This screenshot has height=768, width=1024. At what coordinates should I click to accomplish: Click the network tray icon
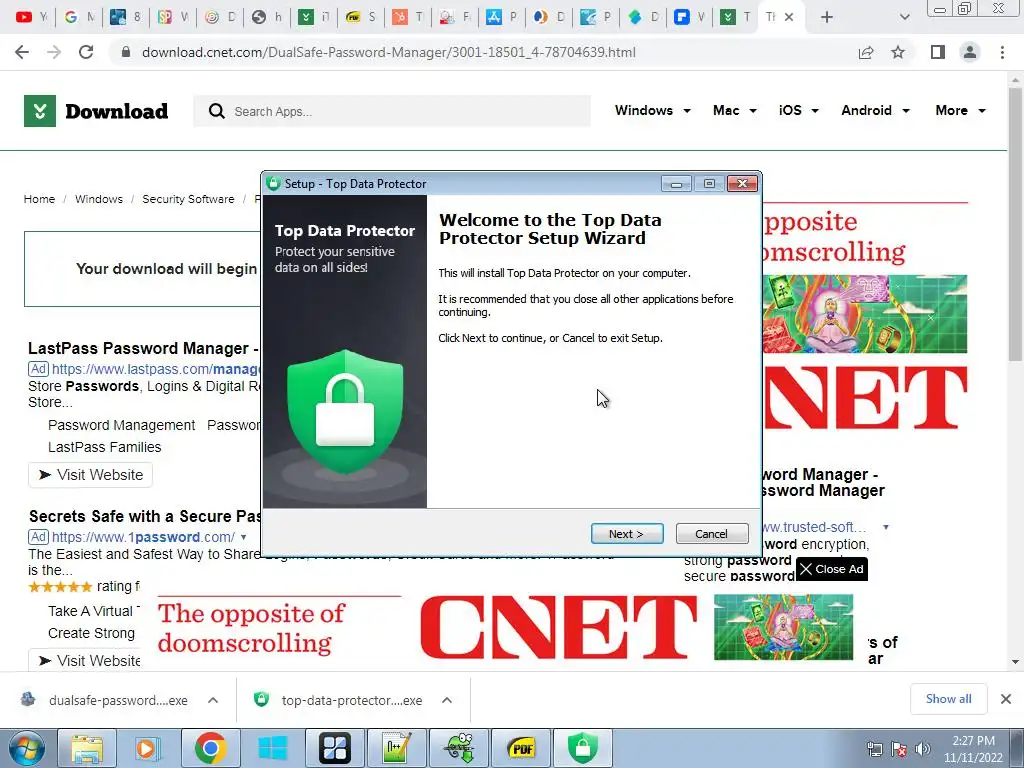pos(874,749)
